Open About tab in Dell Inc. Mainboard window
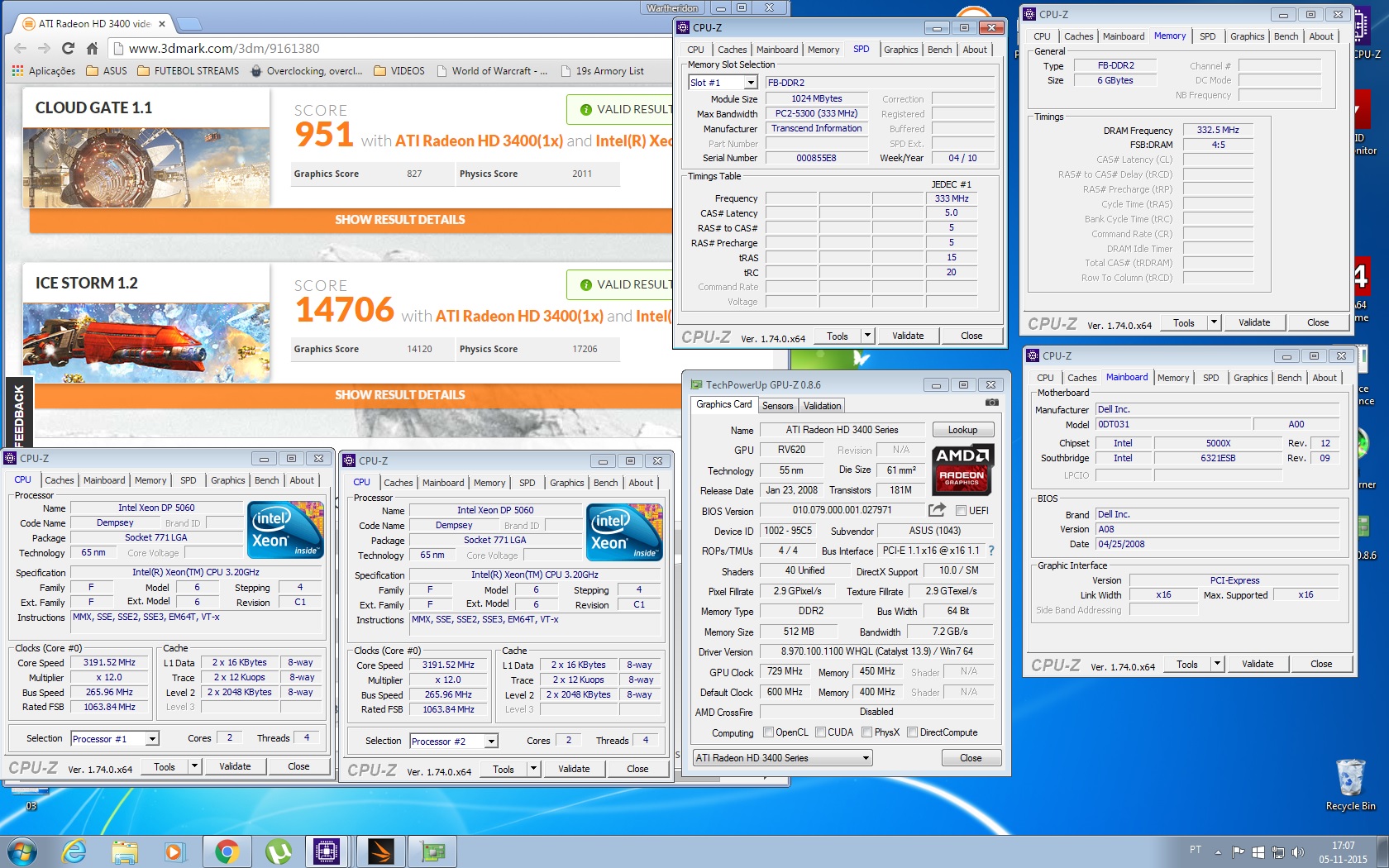 coord(1325,378)
